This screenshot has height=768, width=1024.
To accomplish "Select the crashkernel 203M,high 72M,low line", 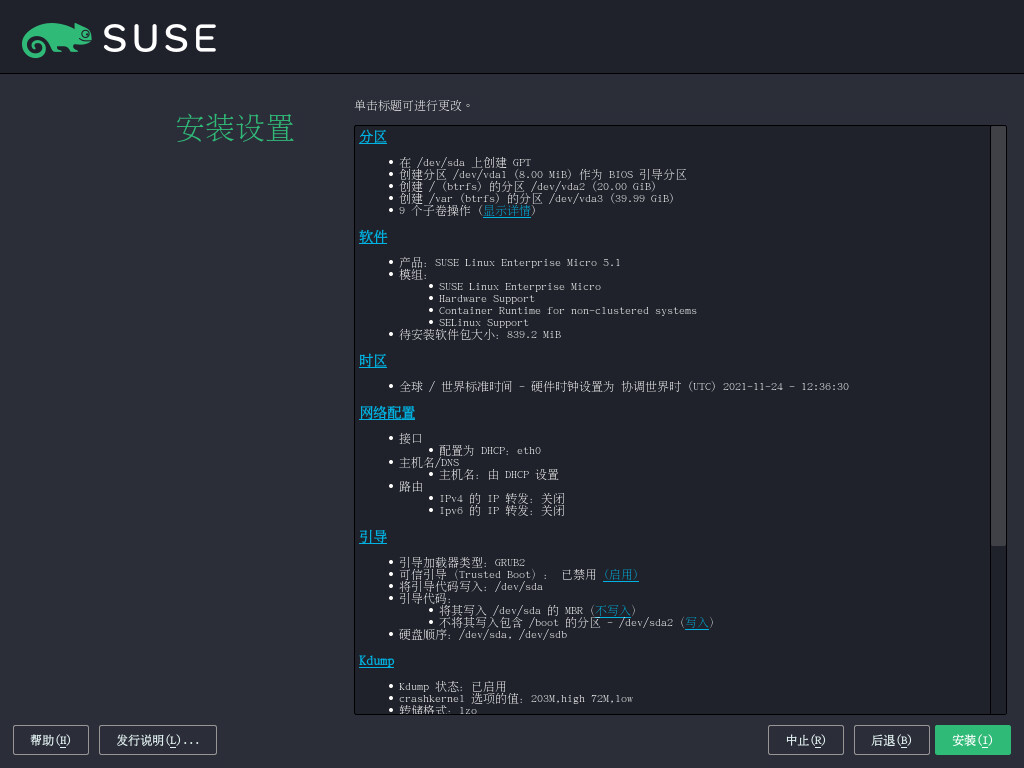I will pos(516,699).
